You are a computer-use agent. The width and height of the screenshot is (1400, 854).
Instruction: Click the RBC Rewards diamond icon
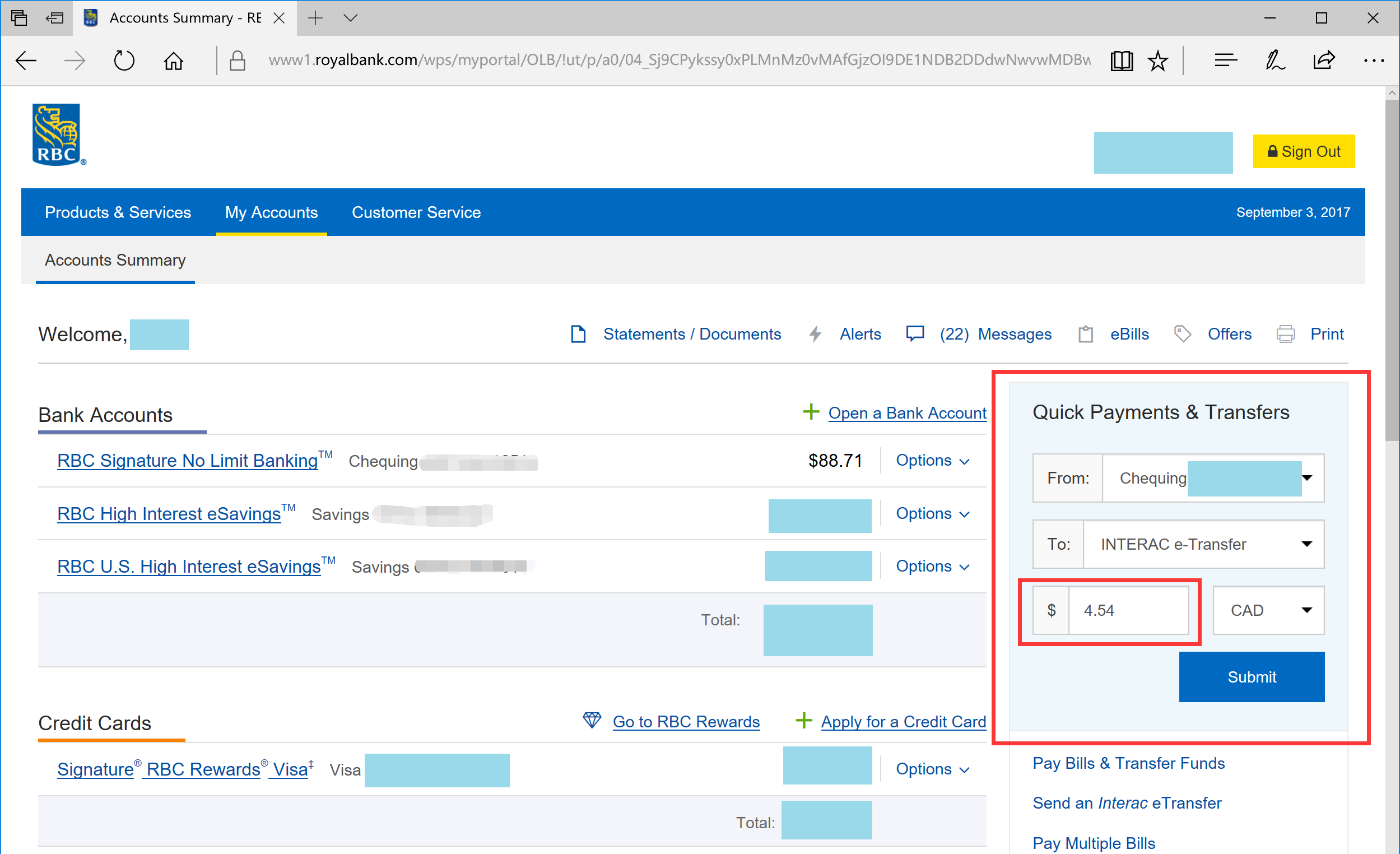click(x=592, y=720)
